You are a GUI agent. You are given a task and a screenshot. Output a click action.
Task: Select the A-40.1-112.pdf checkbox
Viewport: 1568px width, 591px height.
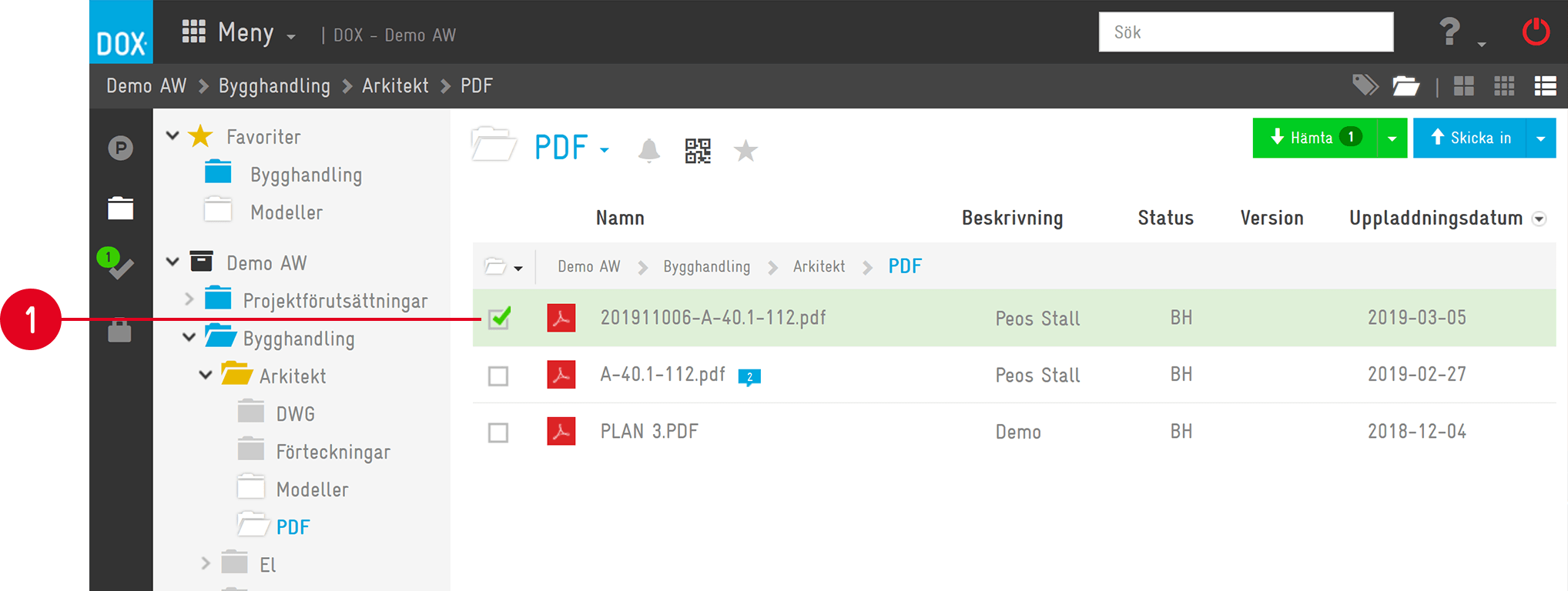[x=498, y=376]
